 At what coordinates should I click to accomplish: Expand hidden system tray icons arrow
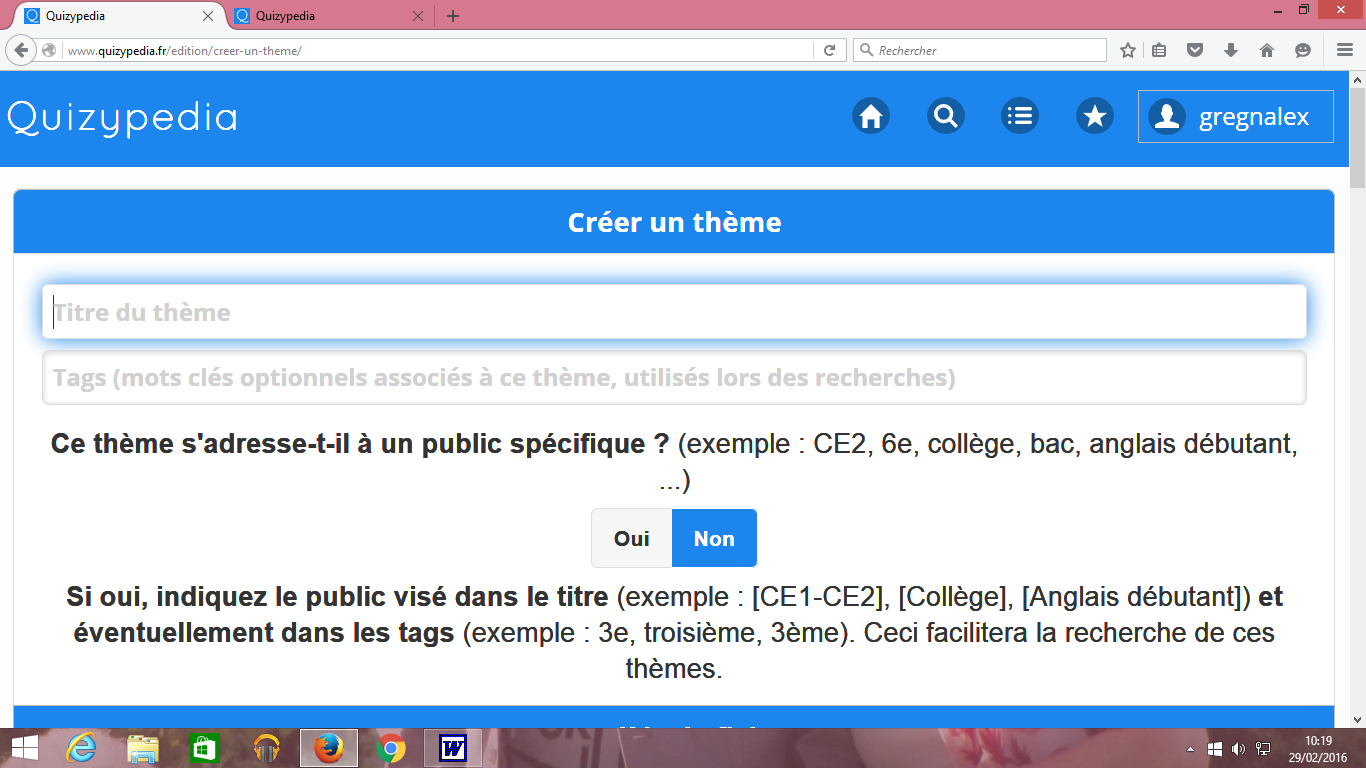coord(1190,748)
